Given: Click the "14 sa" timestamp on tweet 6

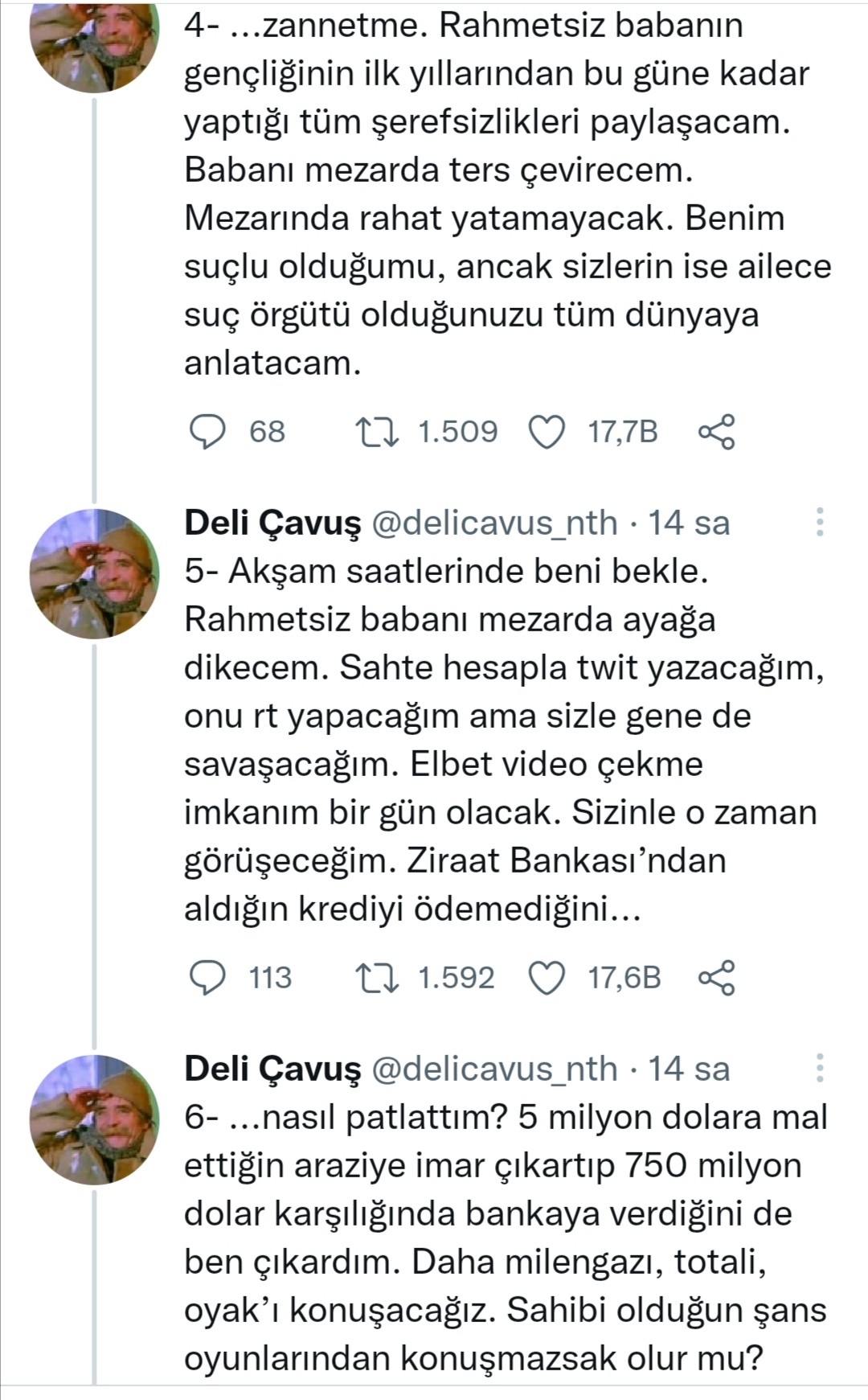Looking at the screenshot, I should pos(689,1069).
